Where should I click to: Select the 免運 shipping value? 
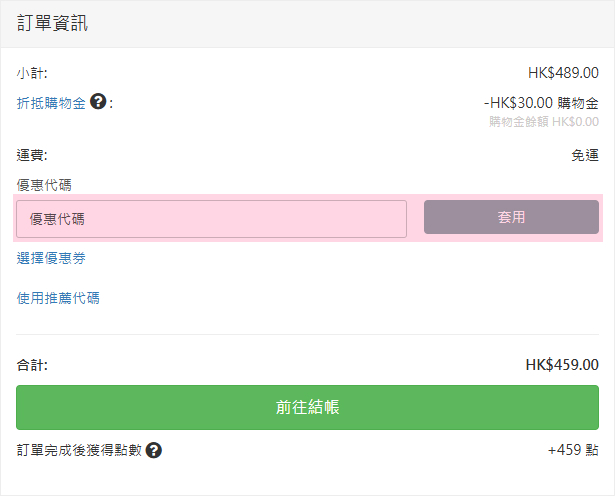click(585, 155)
